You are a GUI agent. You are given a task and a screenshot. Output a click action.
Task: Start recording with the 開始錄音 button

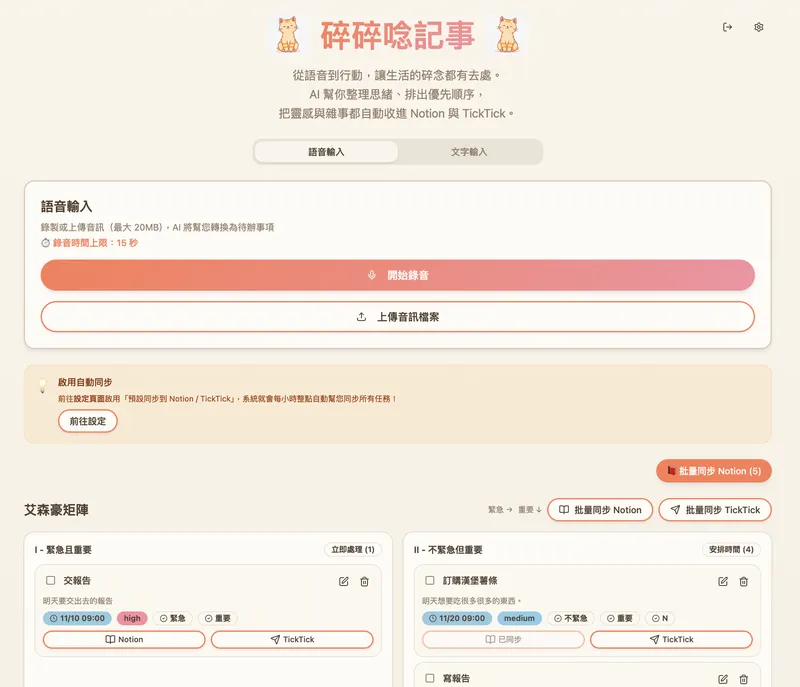tap(397, 275)
